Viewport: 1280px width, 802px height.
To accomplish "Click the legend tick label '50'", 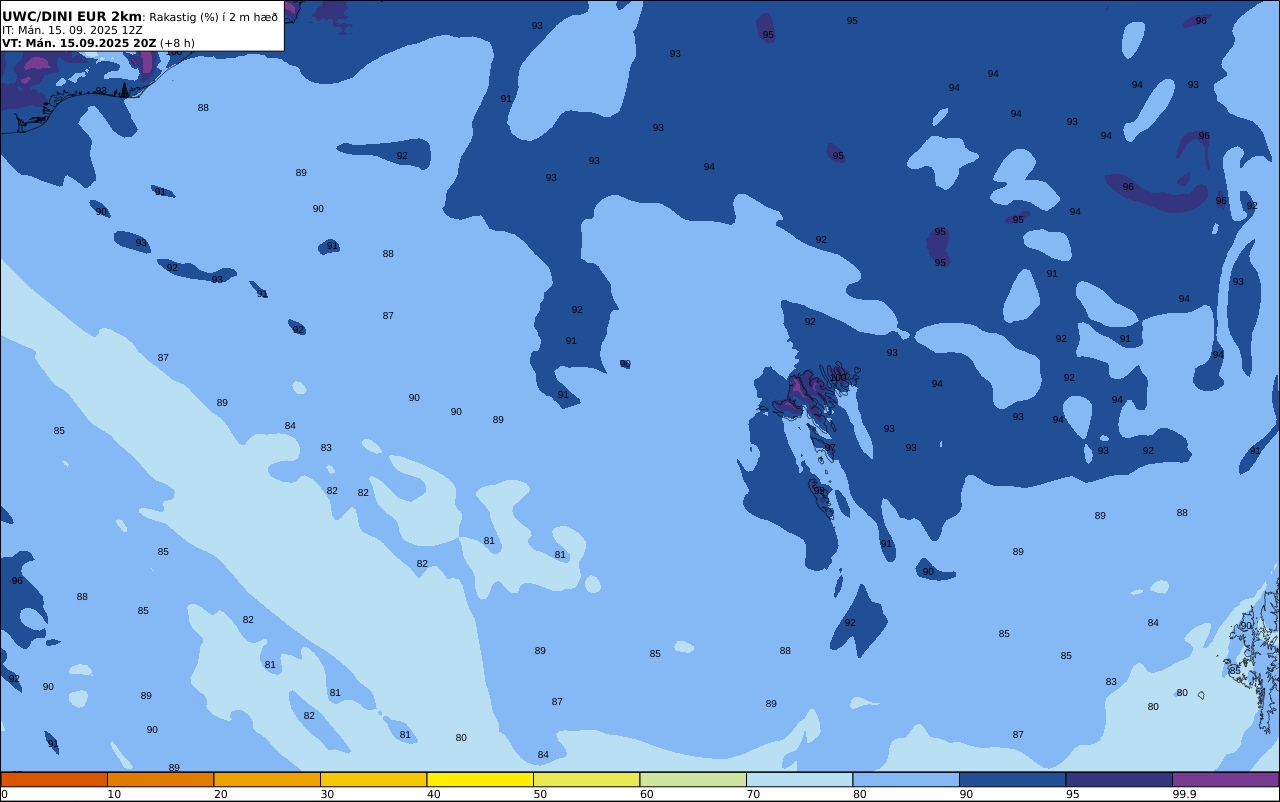I will [x=540, y=794].
